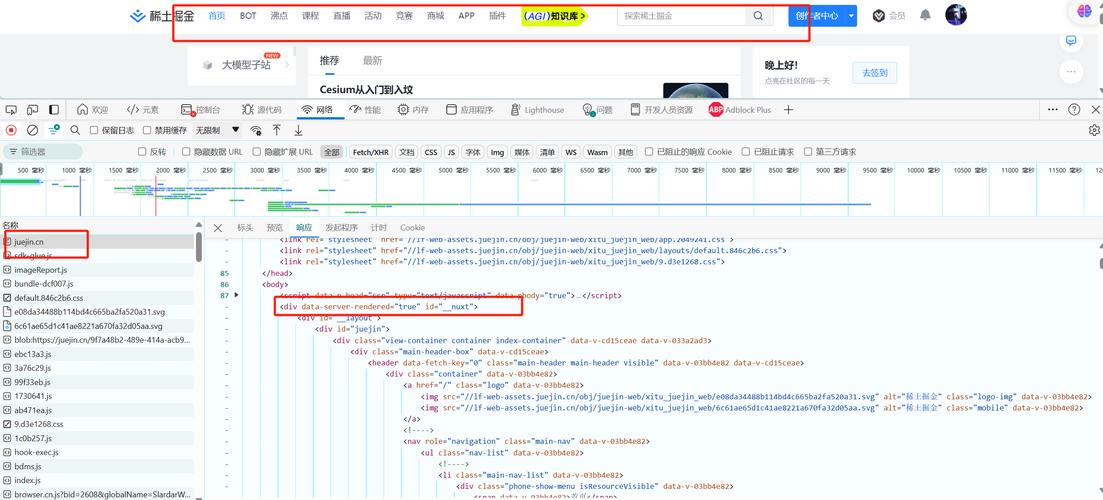Add more tools with plus icon
Viewport: 1103px width, 500px height.
tap(789, 110)
